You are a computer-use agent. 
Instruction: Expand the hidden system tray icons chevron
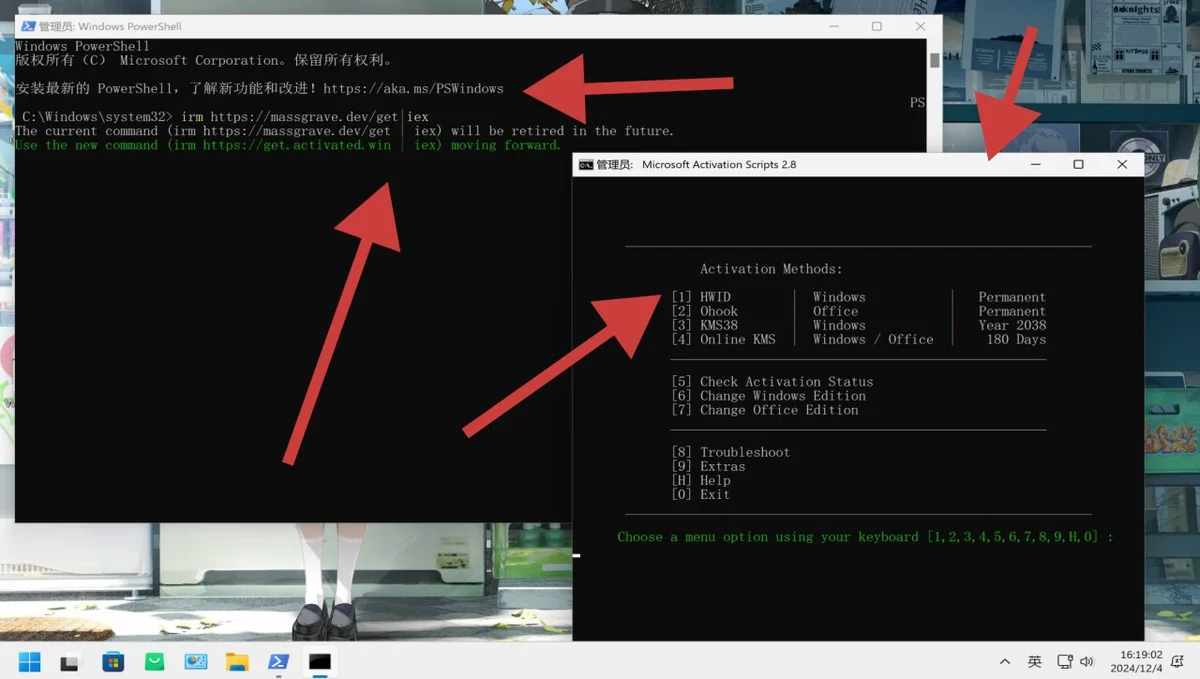(1004, 662)
